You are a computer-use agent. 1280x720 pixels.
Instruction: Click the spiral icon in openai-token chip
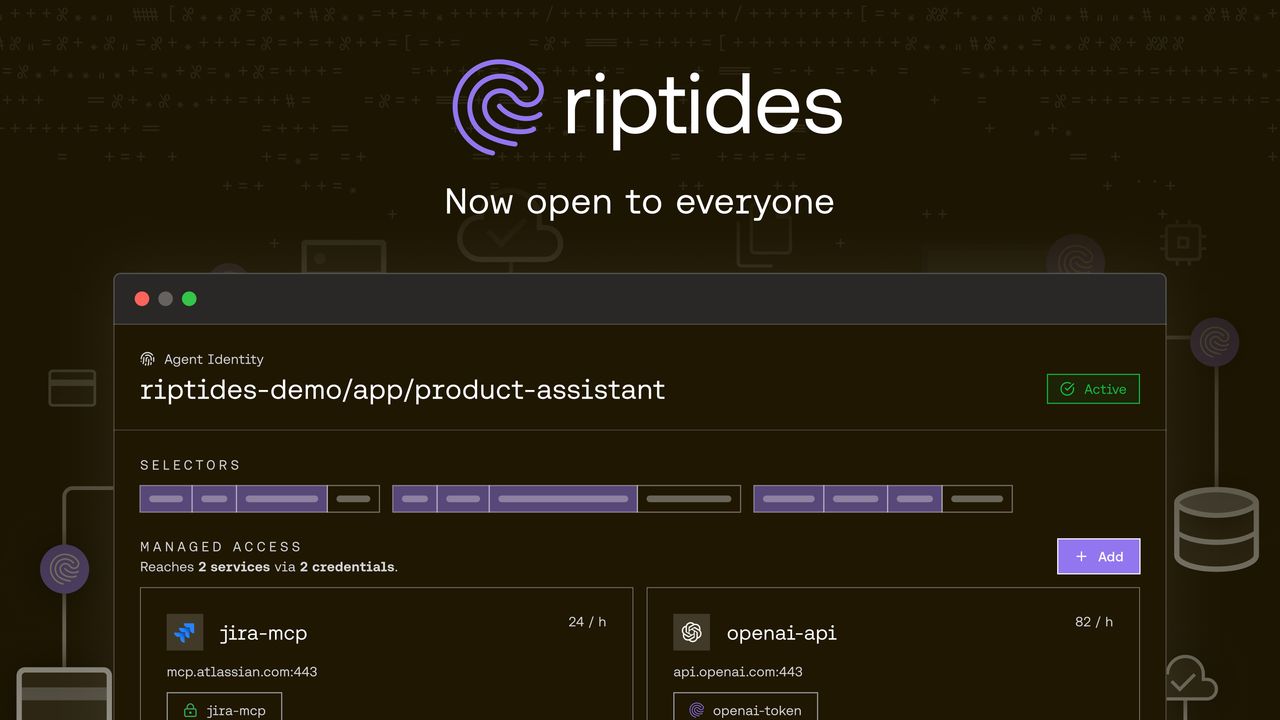pyautogui.click(x=697, y=711)
